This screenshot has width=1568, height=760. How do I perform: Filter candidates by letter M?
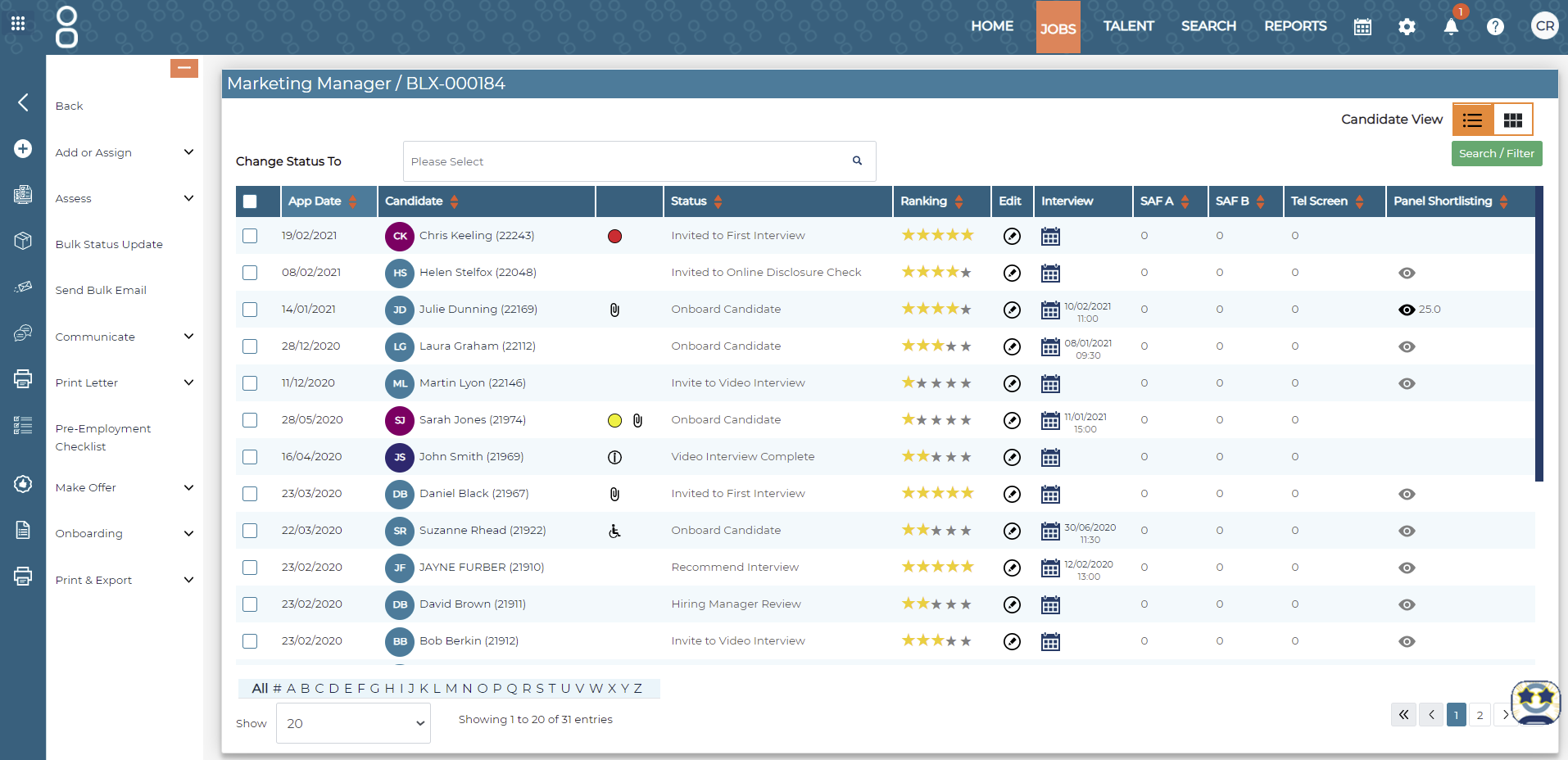[x=451, y=688]
